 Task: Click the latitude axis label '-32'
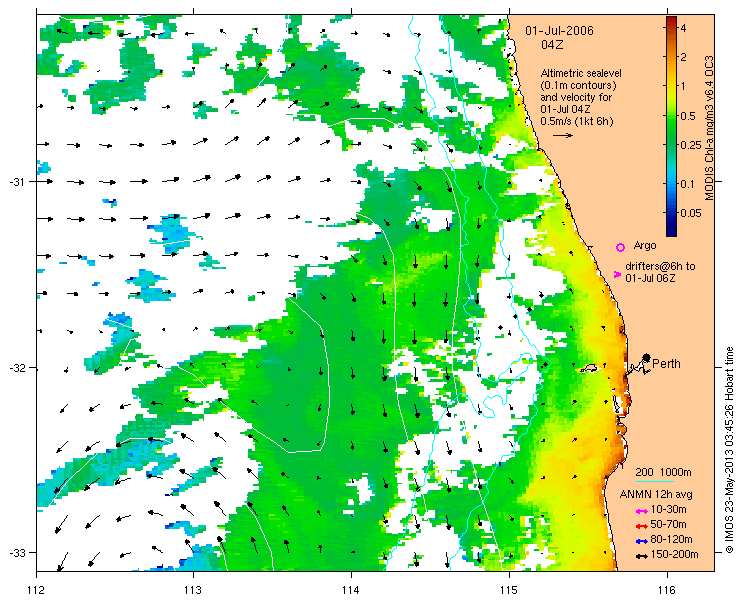click(16, 367)
